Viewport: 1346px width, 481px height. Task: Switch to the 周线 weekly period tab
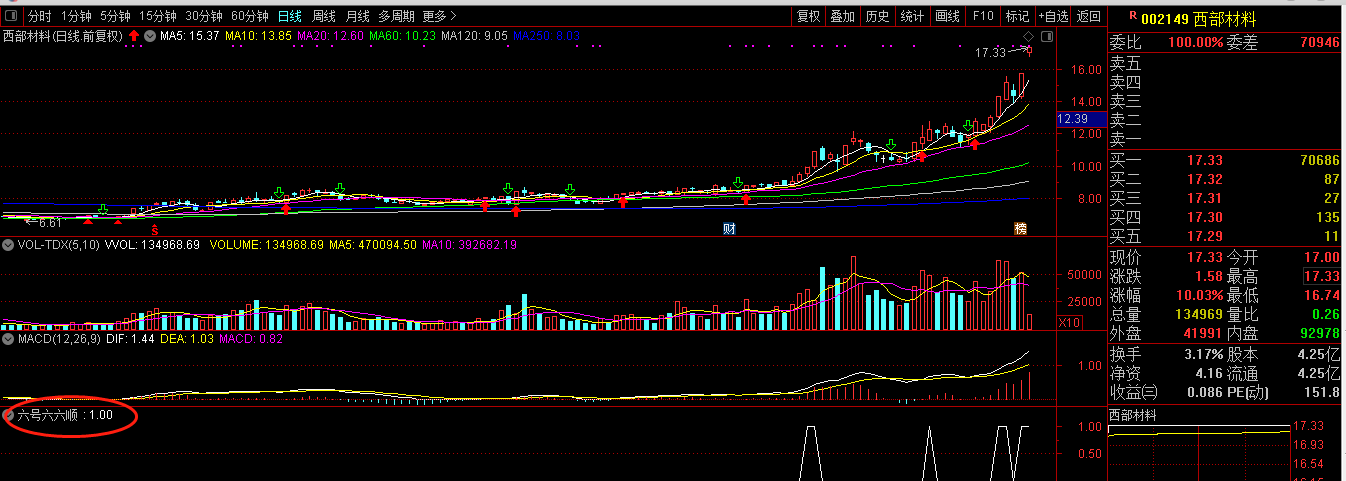click(x=324, y=16)
